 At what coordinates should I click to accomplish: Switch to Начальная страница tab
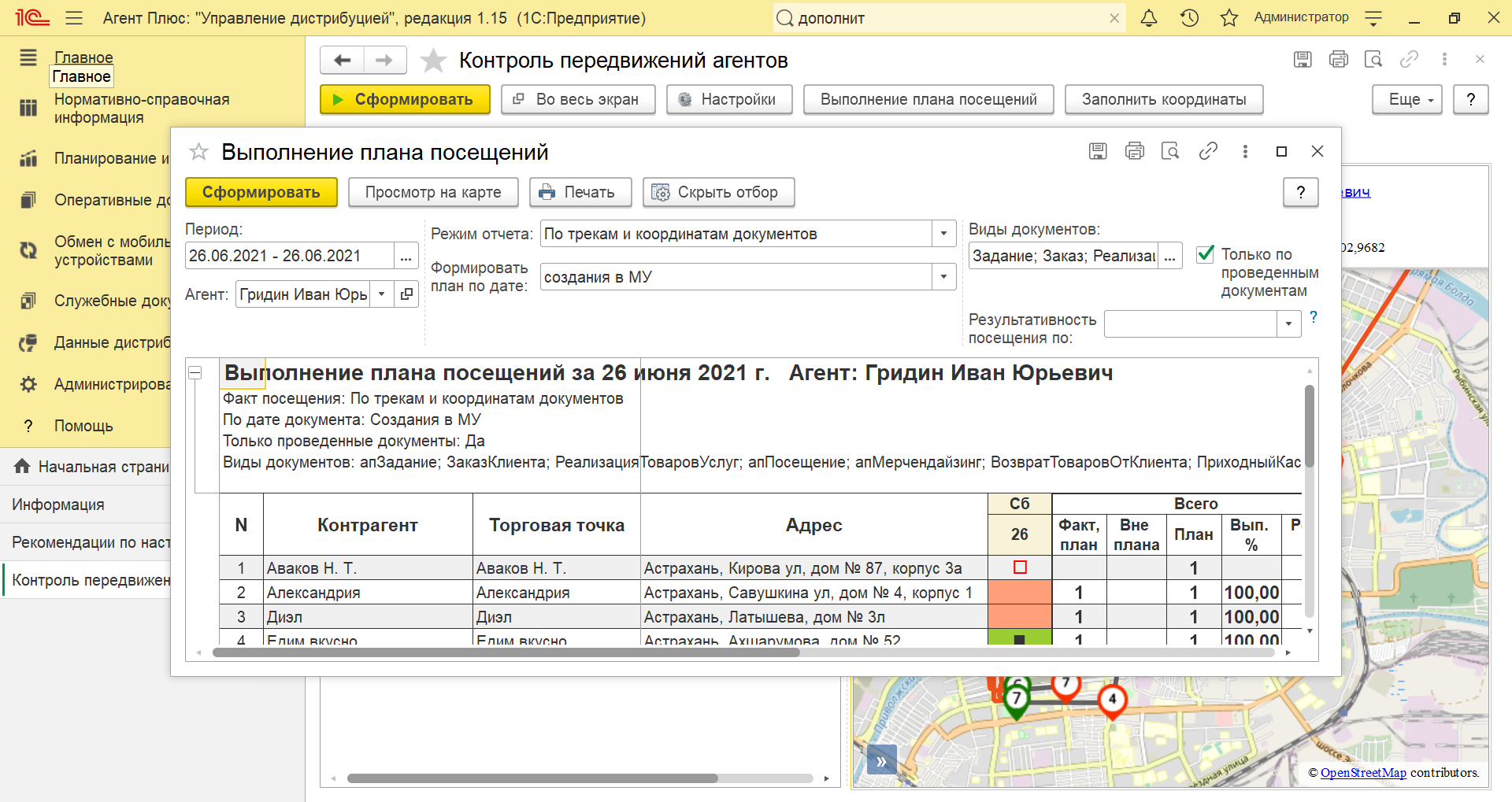[87, 467]
